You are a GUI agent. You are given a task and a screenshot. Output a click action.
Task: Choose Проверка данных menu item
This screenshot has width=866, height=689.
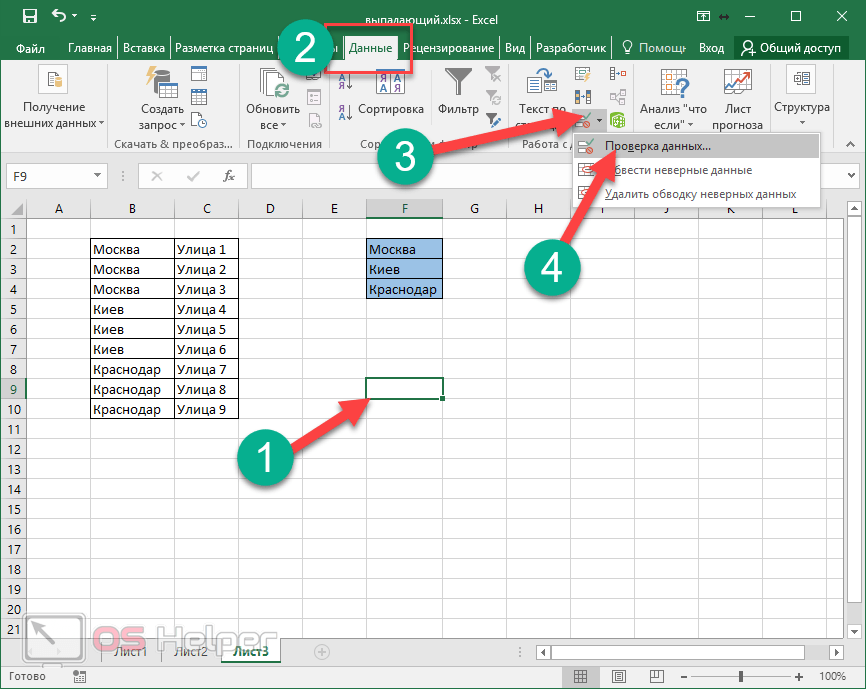657,146
